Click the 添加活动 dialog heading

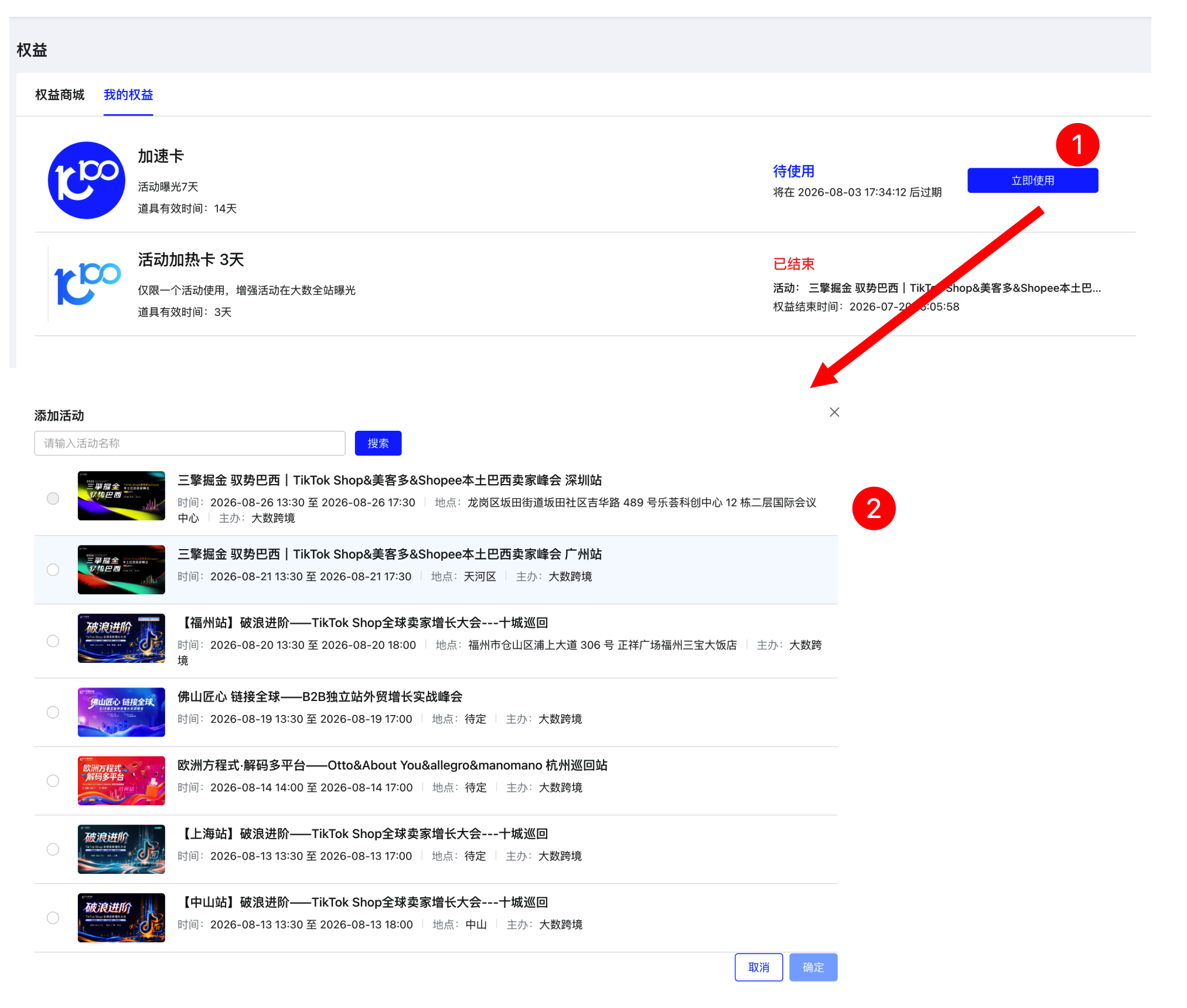coord(59,416)
